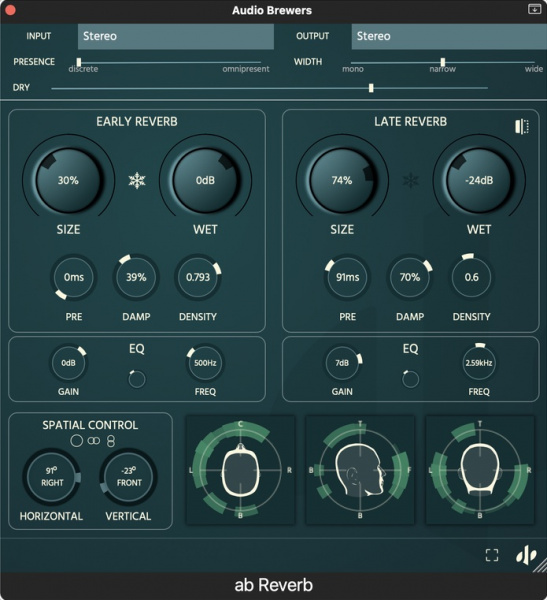Viewport: 547px width, 600px height.
Task: Click the Late Reverb Wet knob
Action: tap(479, 180)
